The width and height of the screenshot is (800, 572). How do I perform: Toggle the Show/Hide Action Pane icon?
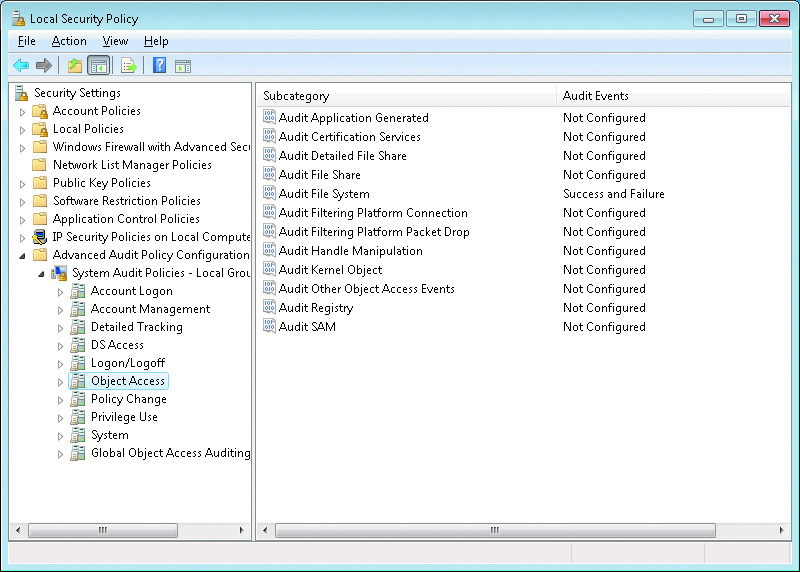coord(183,66)
